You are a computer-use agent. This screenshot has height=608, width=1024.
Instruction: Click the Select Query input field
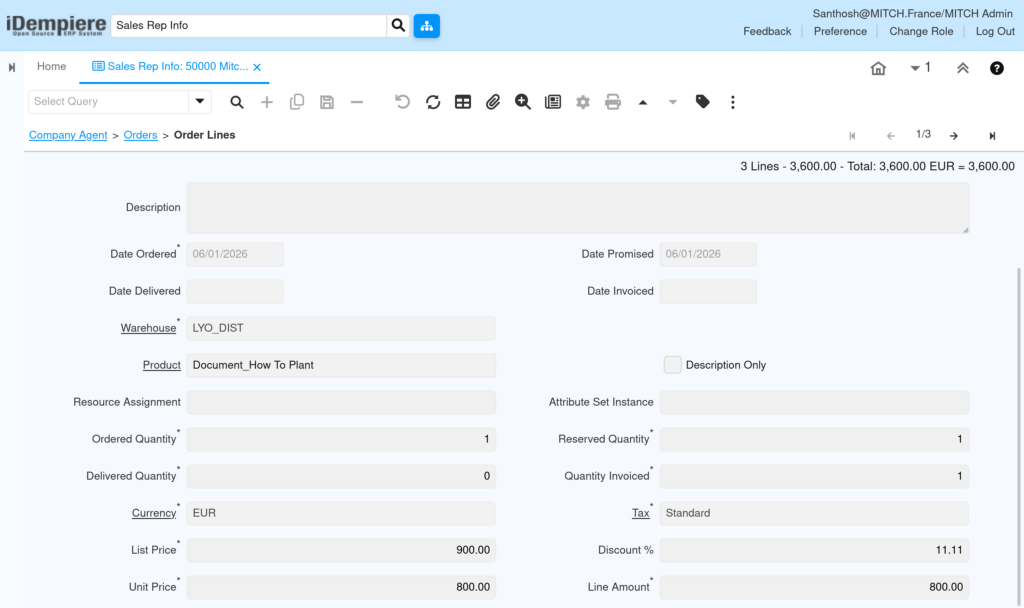[109, 101]
